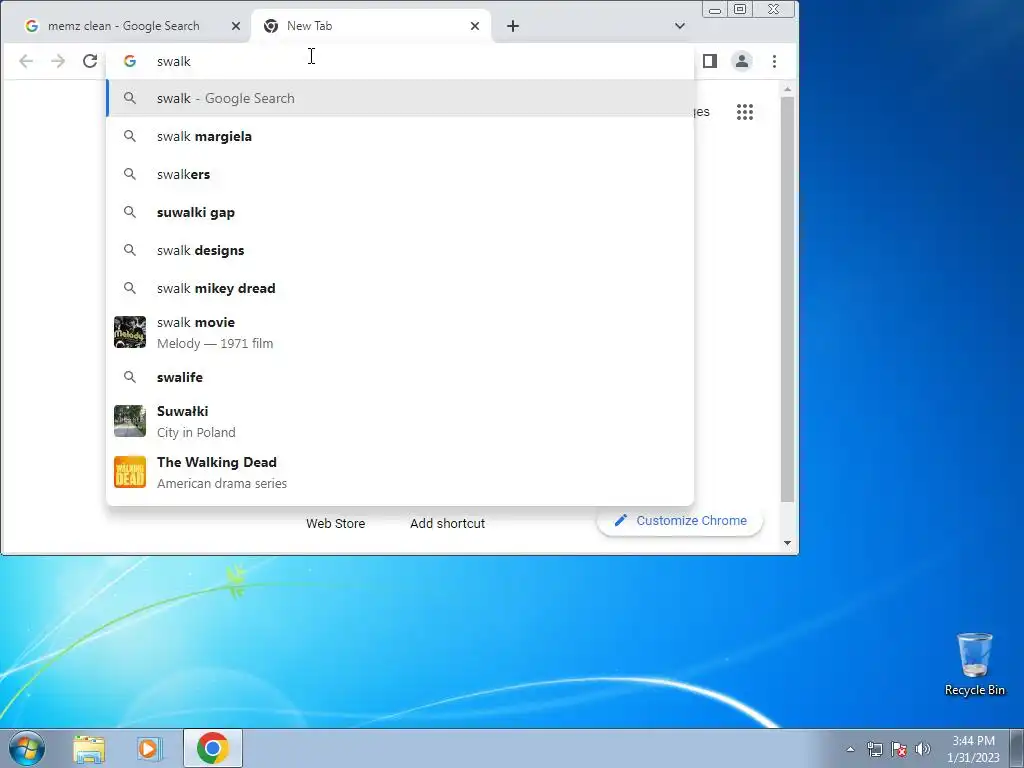The image size is (1024, 768).
Task: Expand the tab search chevron
Action: 680,25
